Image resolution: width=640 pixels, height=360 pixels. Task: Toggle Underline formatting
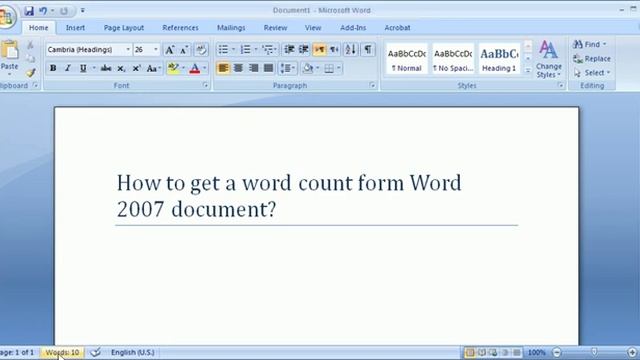83,68
